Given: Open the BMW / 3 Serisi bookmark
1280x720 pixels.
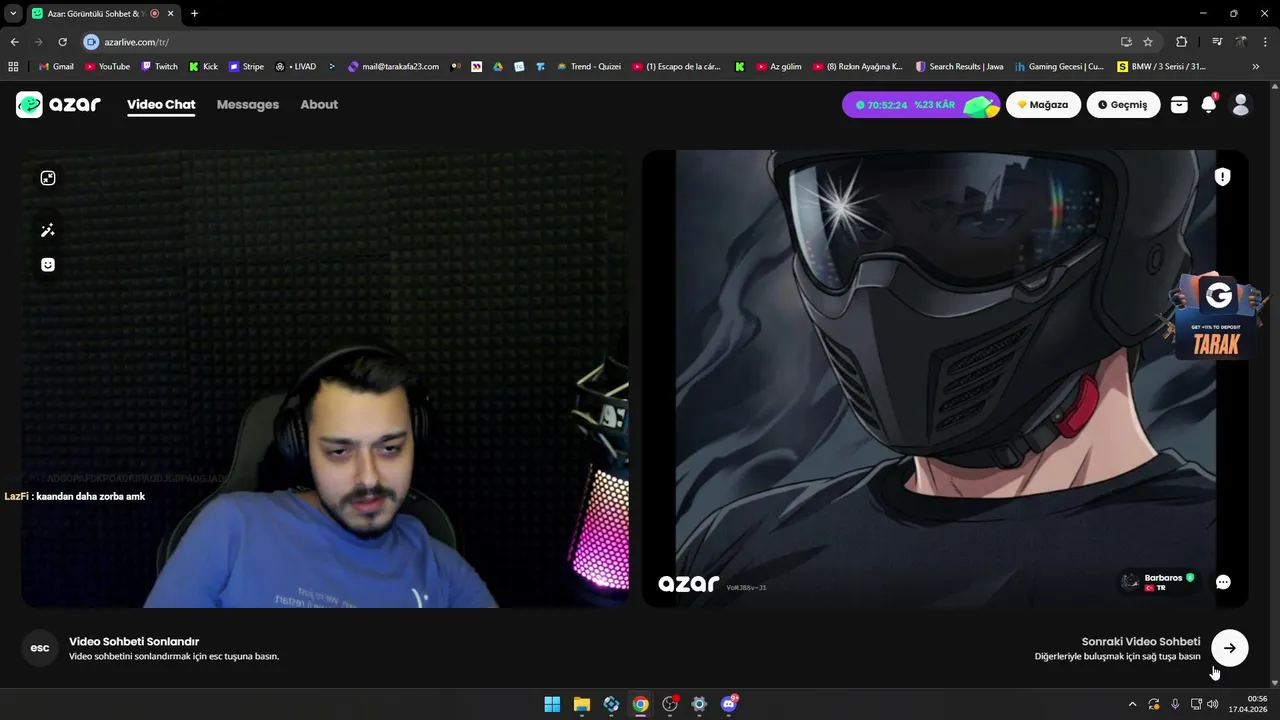Looking at the screenshot, I should (x=1161, y=67).
